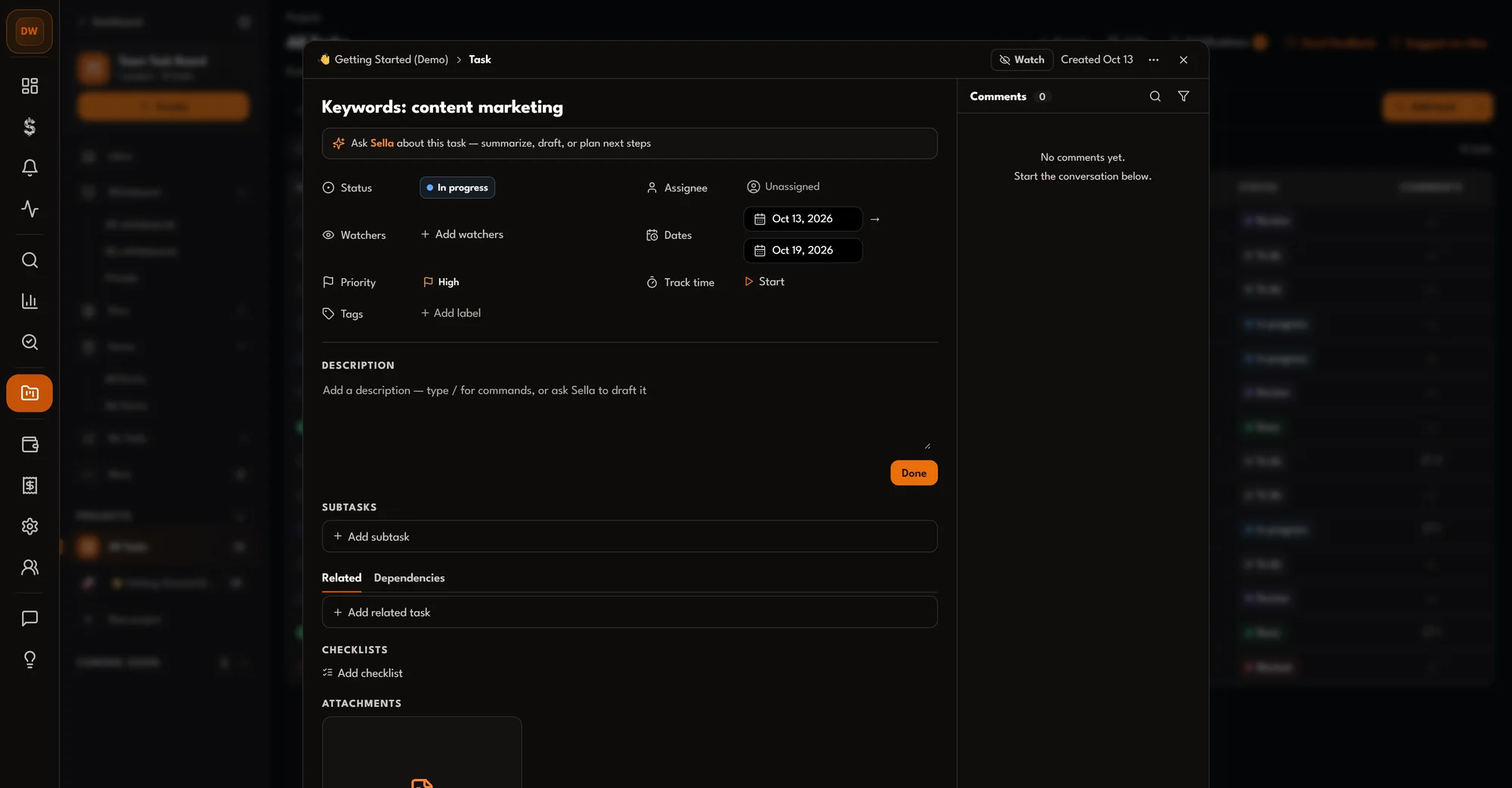
Task: Change the In progress status
Action: [x=457, y=188]
